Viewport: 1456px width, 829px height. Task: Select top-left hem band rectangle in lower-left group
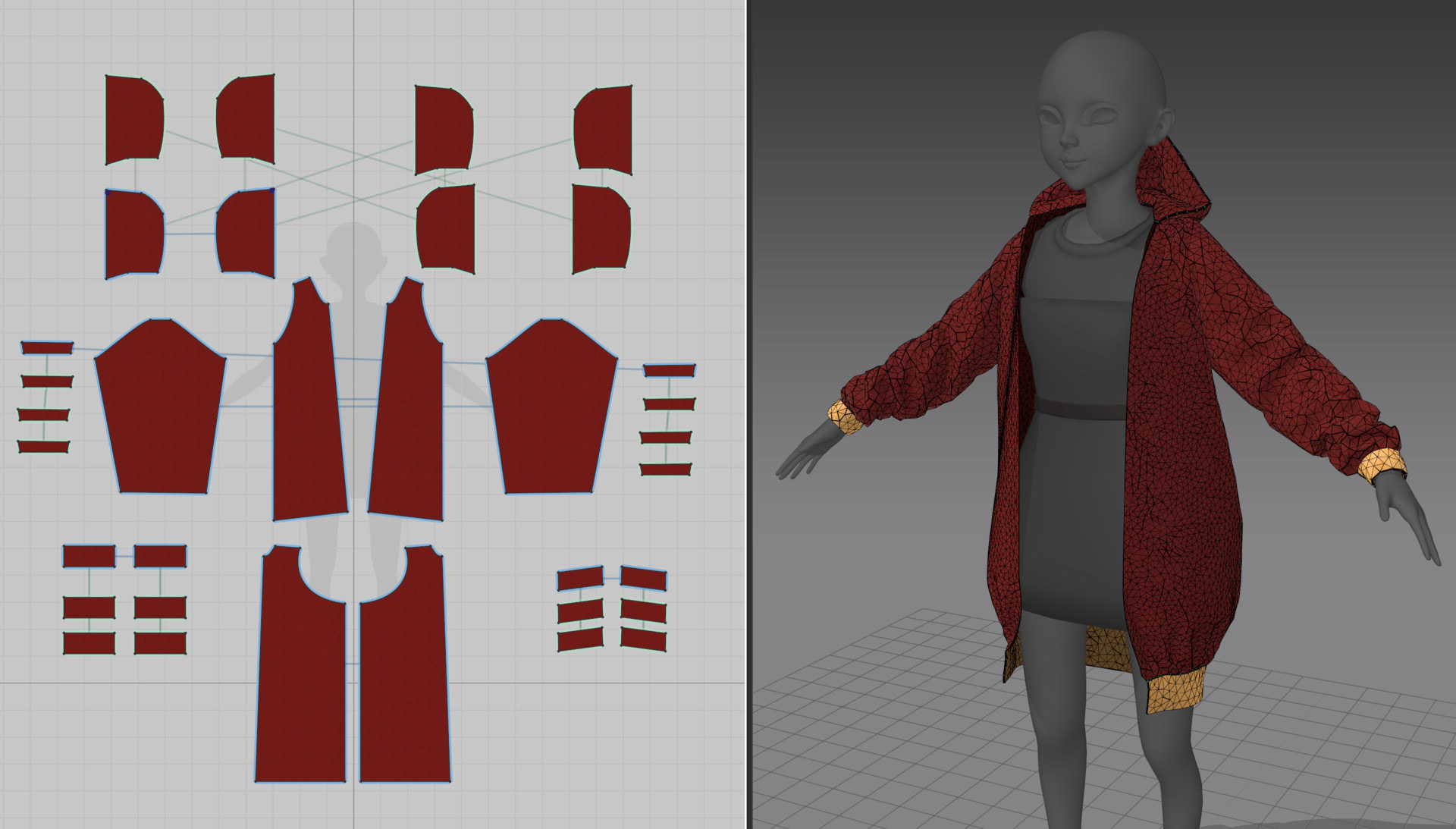pyautogui.click(x=89, y=557)
